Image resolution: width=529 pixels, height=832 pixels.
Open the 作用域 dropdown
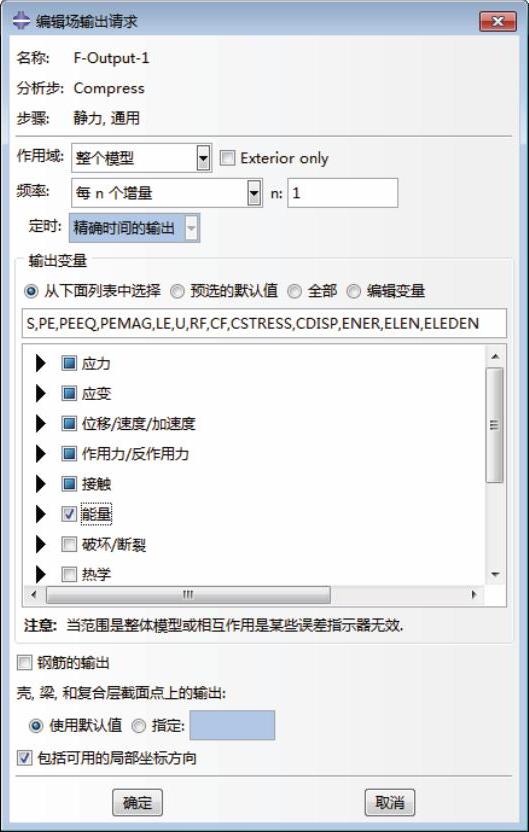(142, 158)
